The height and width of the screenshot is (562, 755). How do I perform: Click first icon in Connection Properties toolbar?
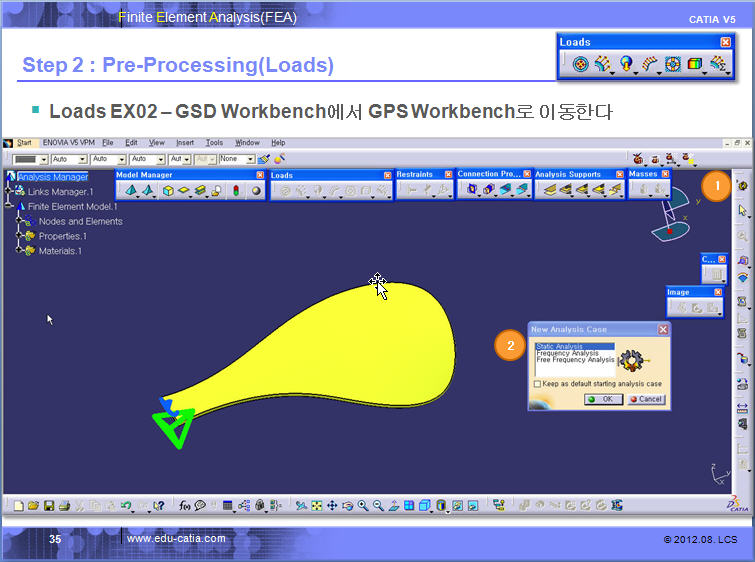pyautogui.click(x=472, y=189)
